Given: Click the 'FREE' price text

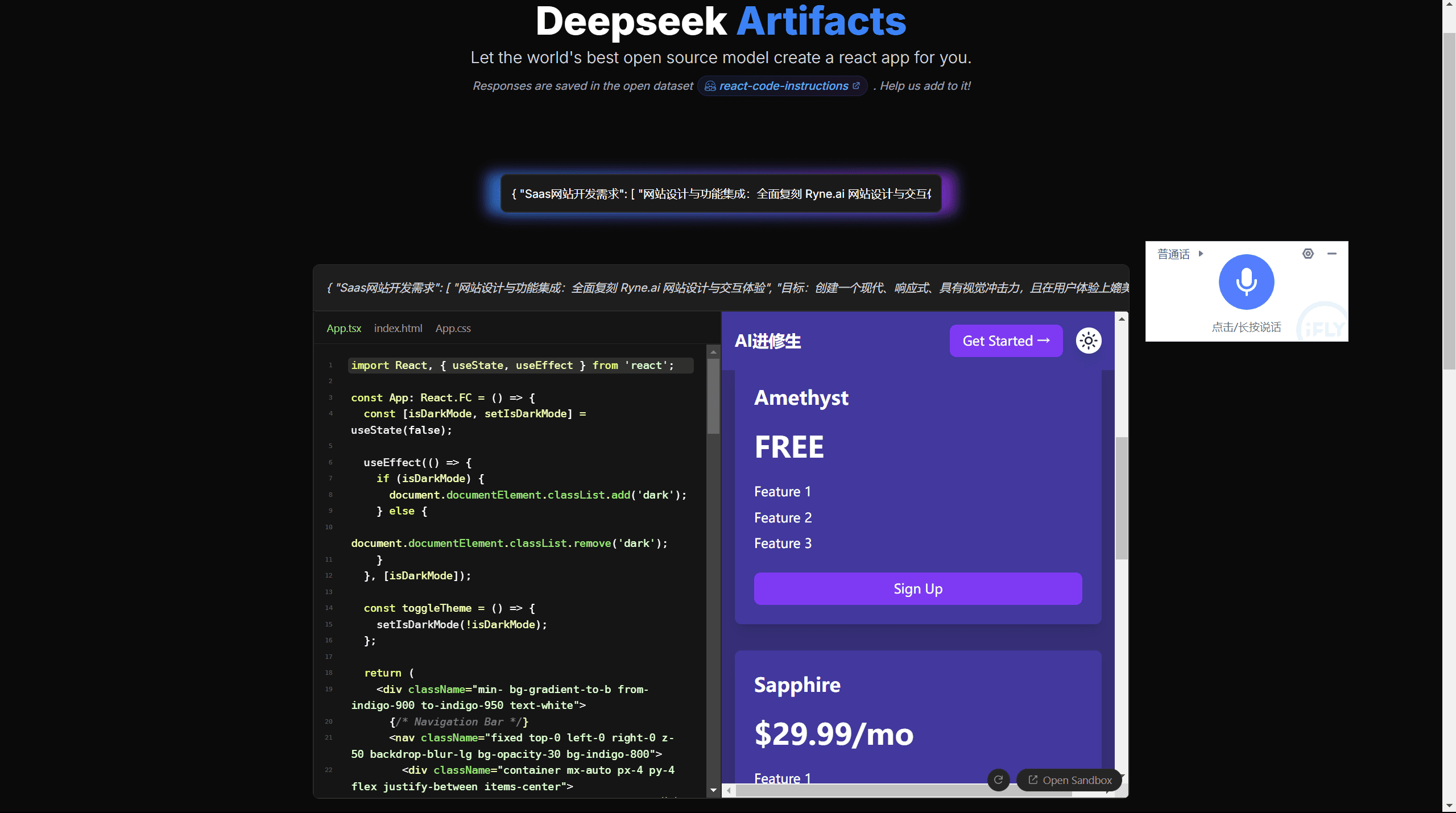Looking at the screenshot, I should 789,447.
